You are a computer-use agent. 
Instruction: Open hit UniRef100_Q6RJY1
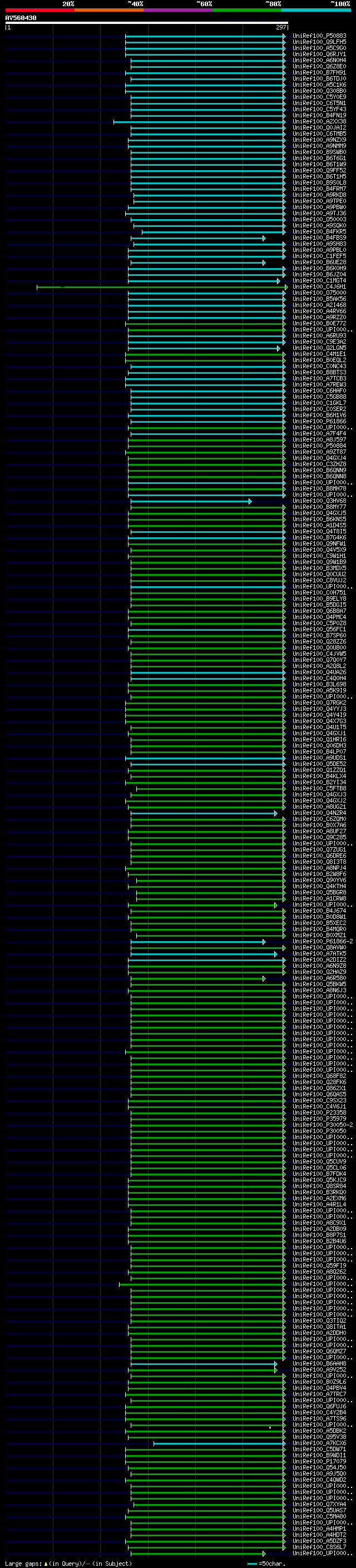319,54
